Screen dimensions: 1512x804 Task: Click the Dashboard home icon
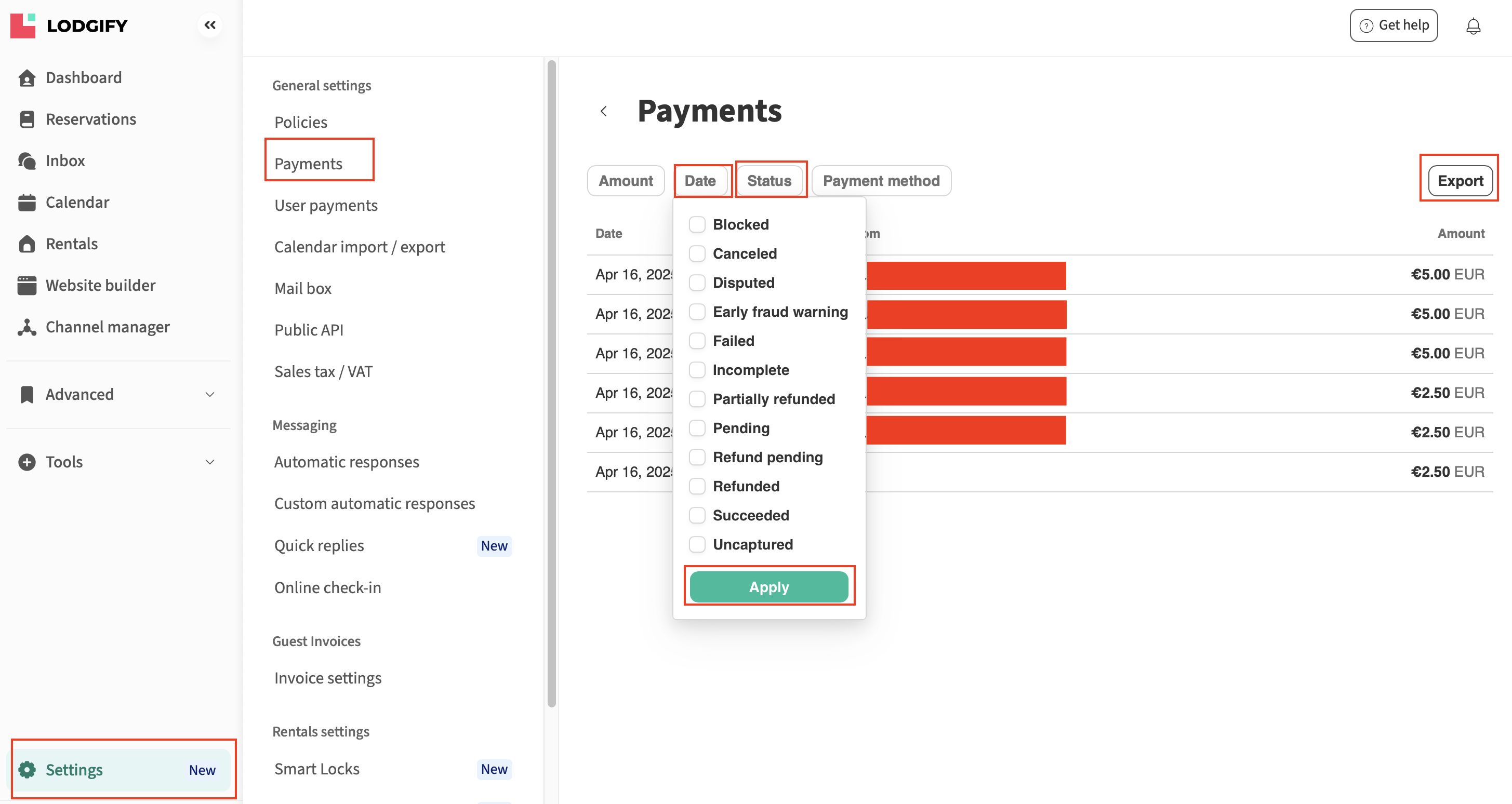coord(26,77)
